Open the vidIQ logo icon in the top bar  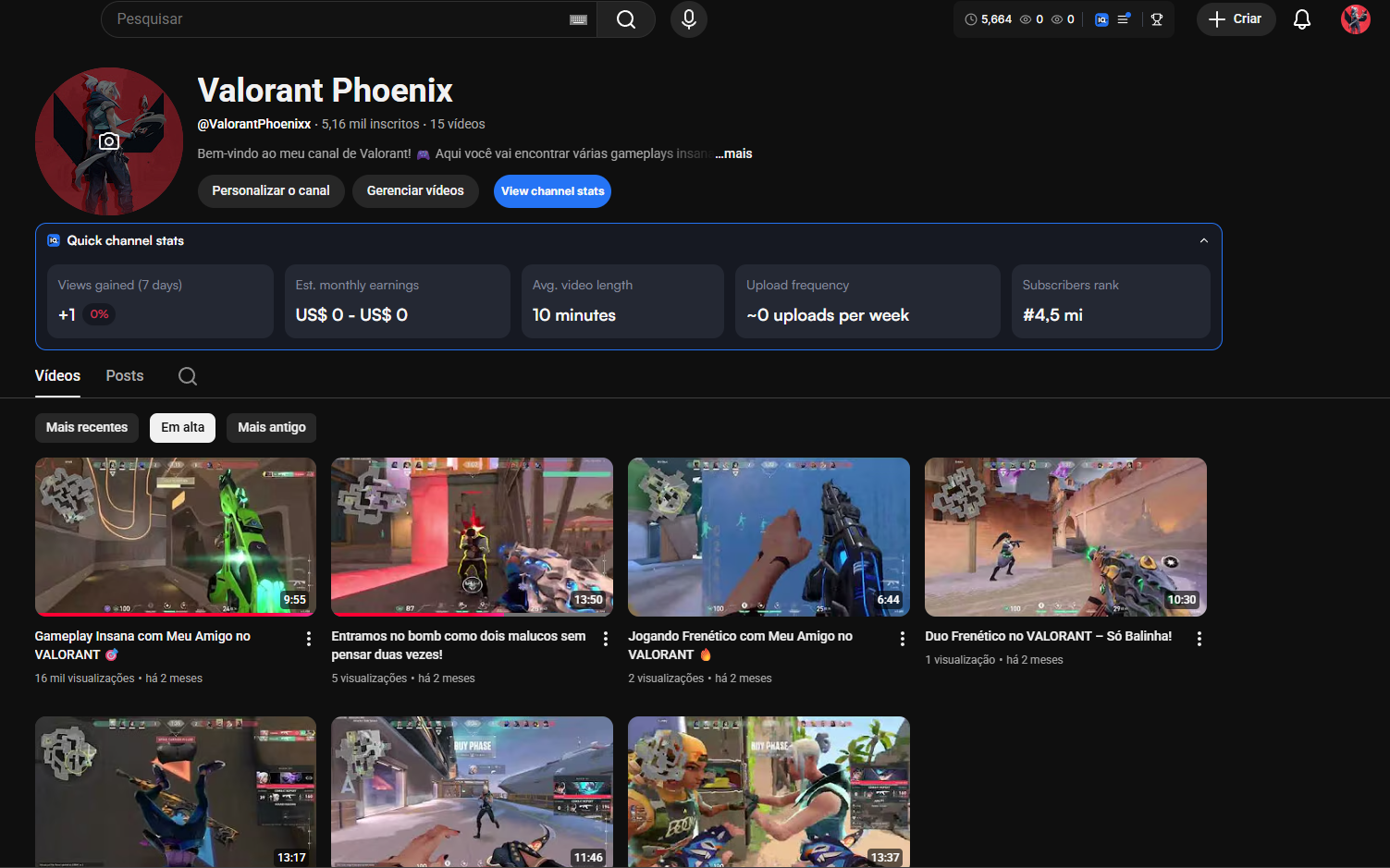[1101, 19]
